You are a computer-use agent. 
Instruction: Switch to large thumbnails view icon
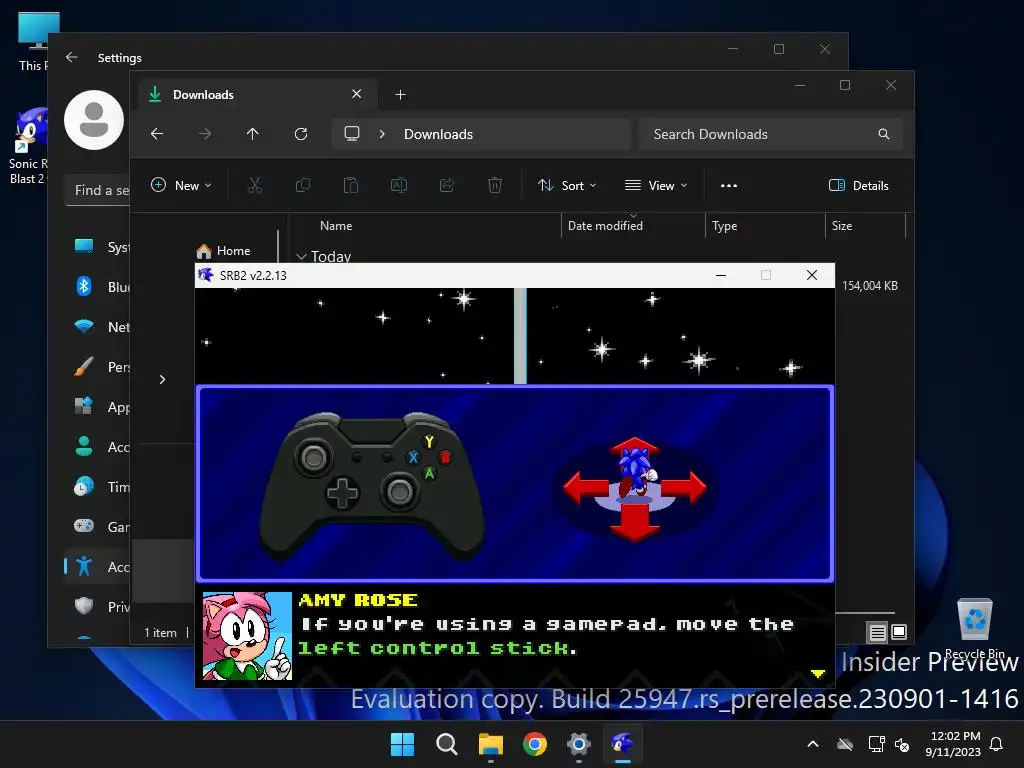899,632
